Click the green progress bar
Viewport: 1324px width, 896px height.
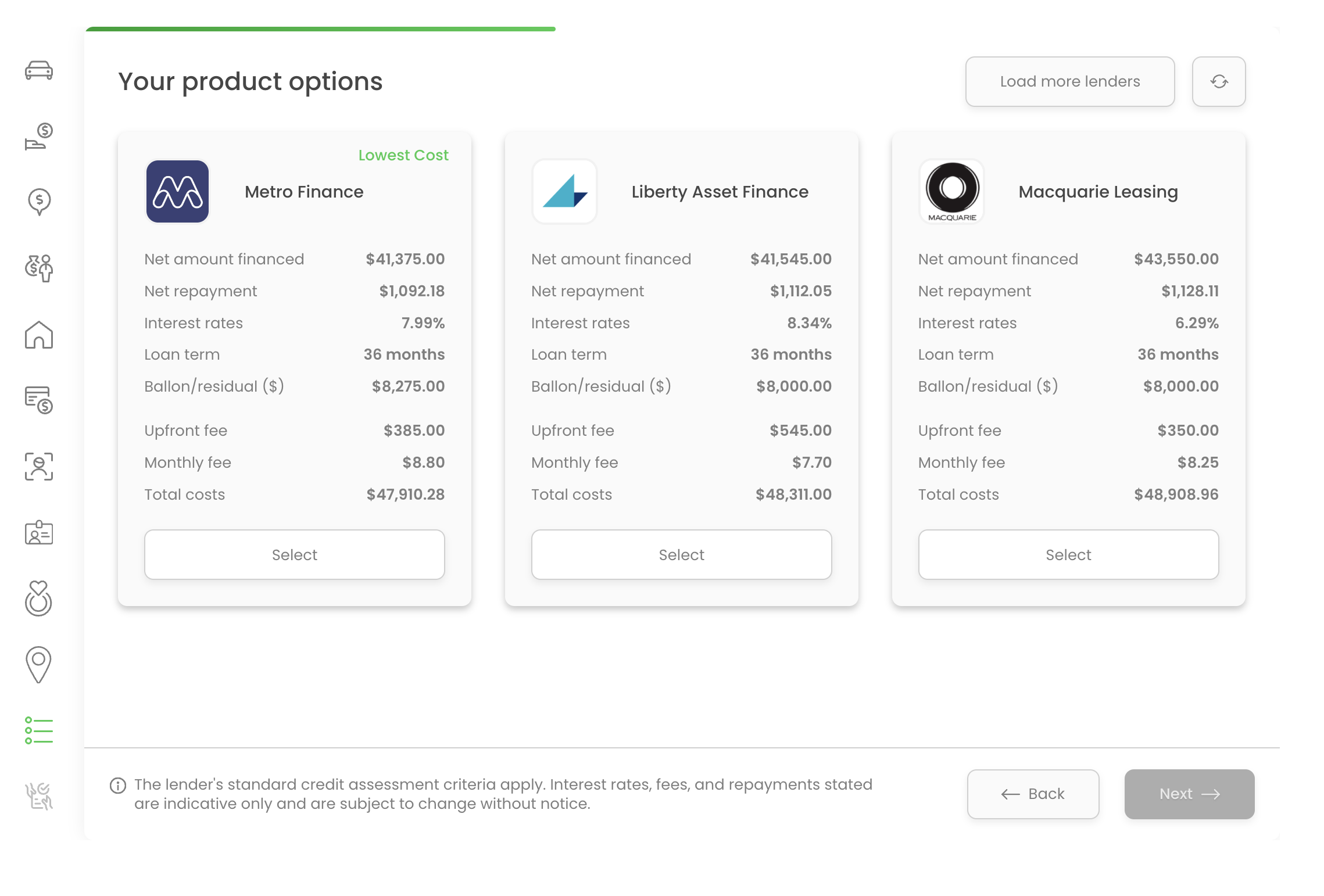(x=320, y=29)
